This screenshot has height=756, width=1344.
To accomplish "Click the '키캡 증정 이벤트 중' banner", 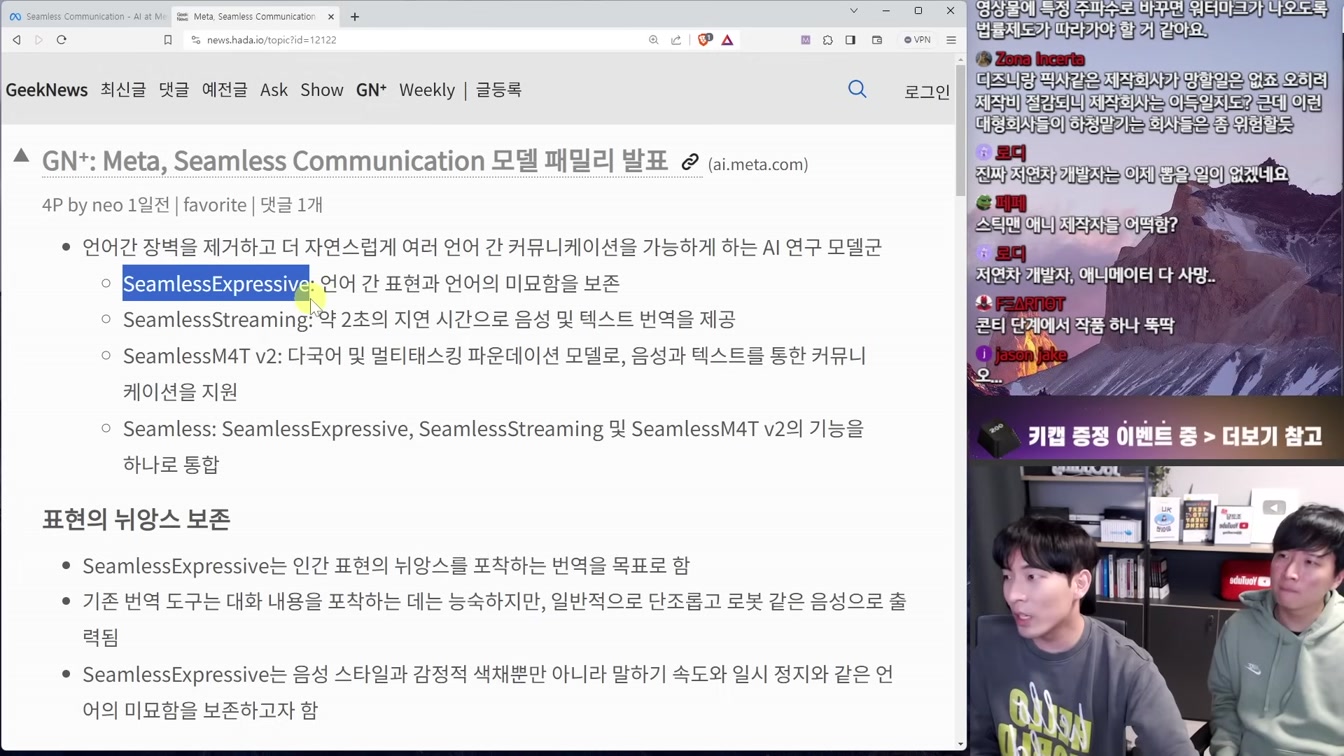I will [1155, 436].
